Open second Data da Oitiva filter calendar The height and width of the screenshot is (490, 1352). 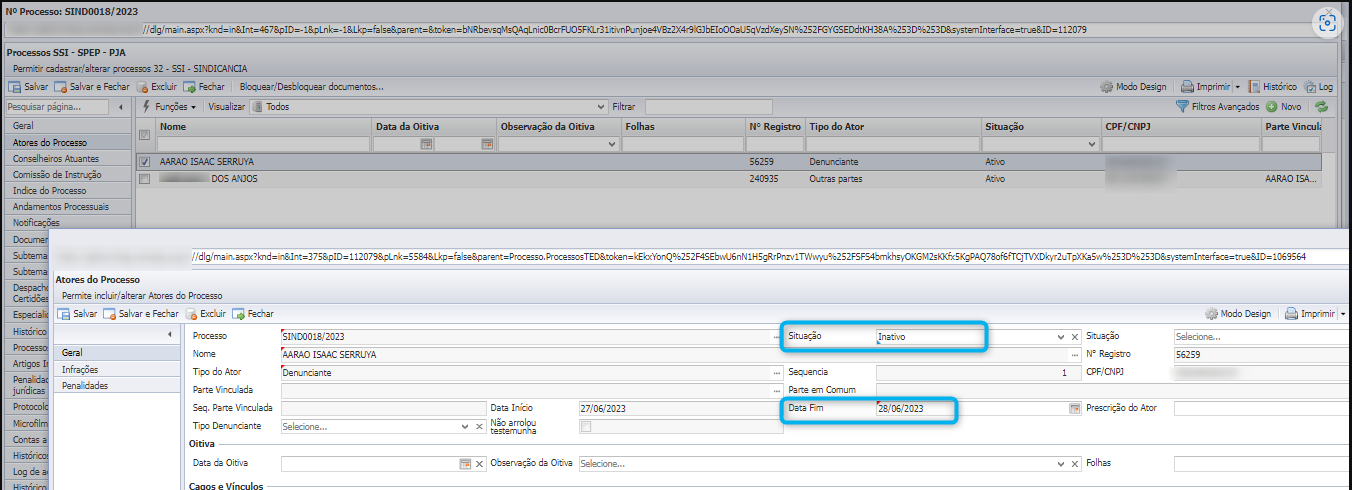pos(487,144)
